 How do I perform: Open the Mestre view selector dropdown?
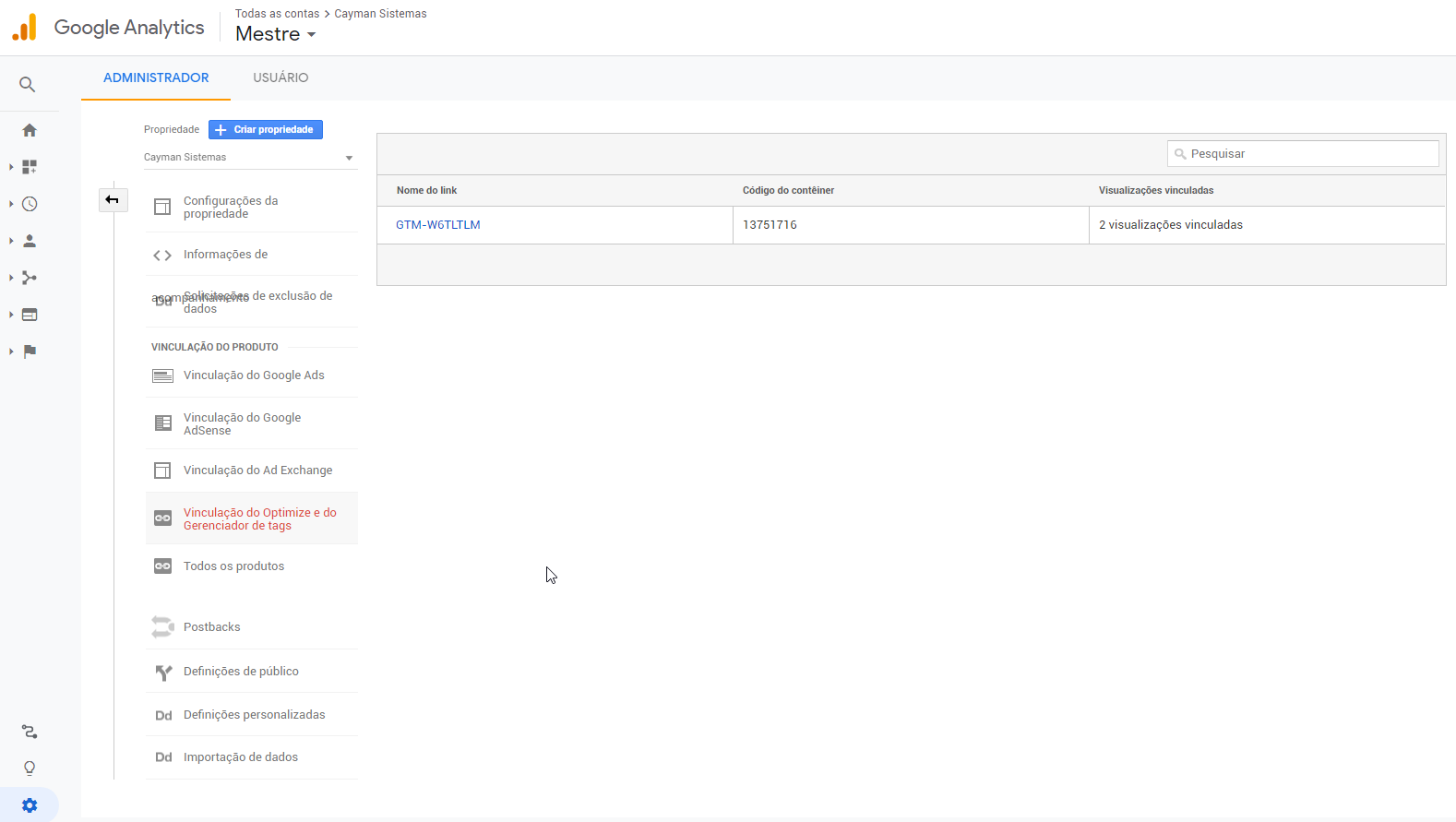click(x=276, y=34)
